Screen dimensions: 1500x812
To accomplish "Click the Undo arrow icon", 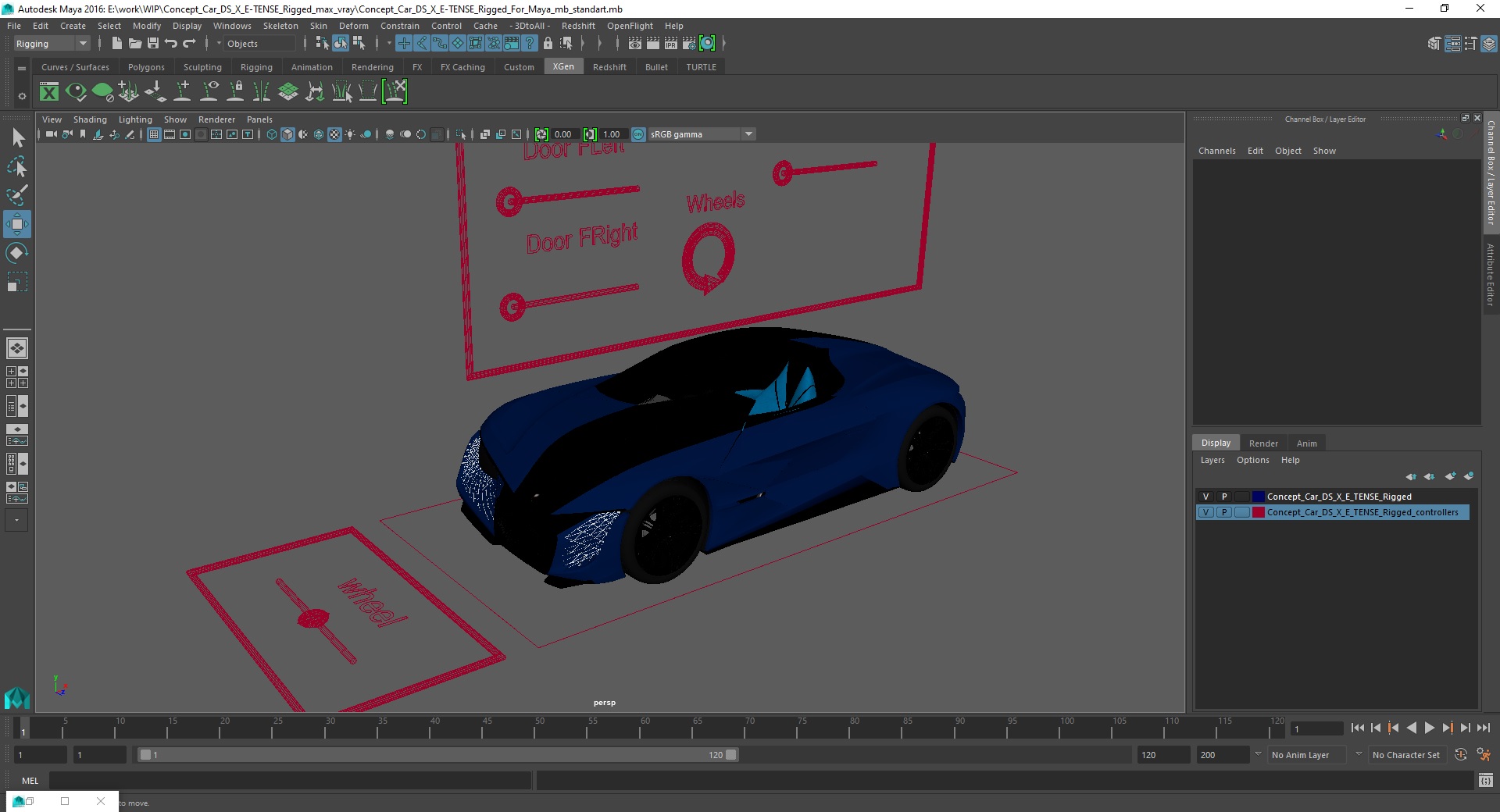I will [171, 44].
